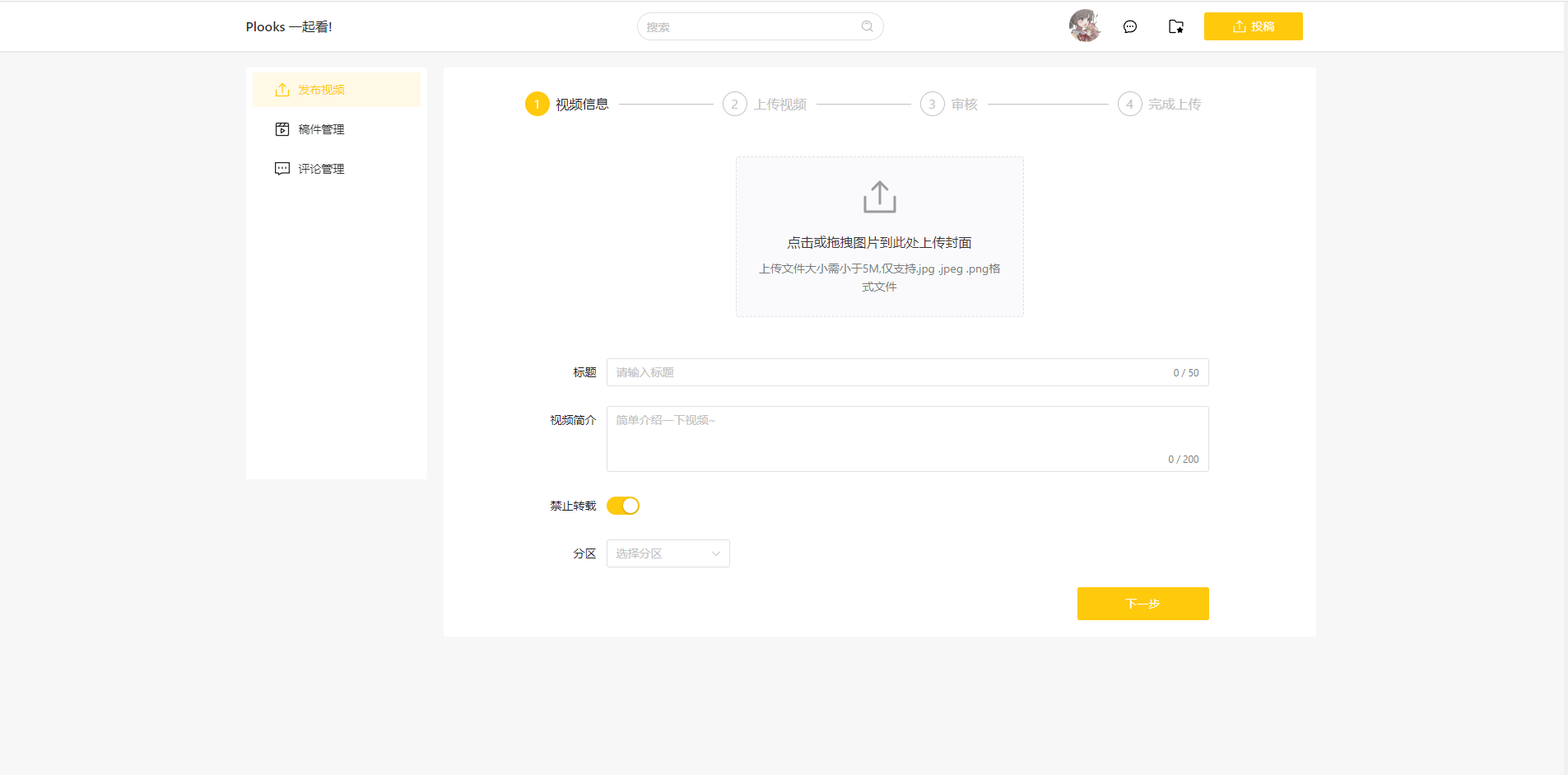Disable the 禁止转载 toggle
Viewport: 1568px width, 775px height.
click(x=623, y=505)
